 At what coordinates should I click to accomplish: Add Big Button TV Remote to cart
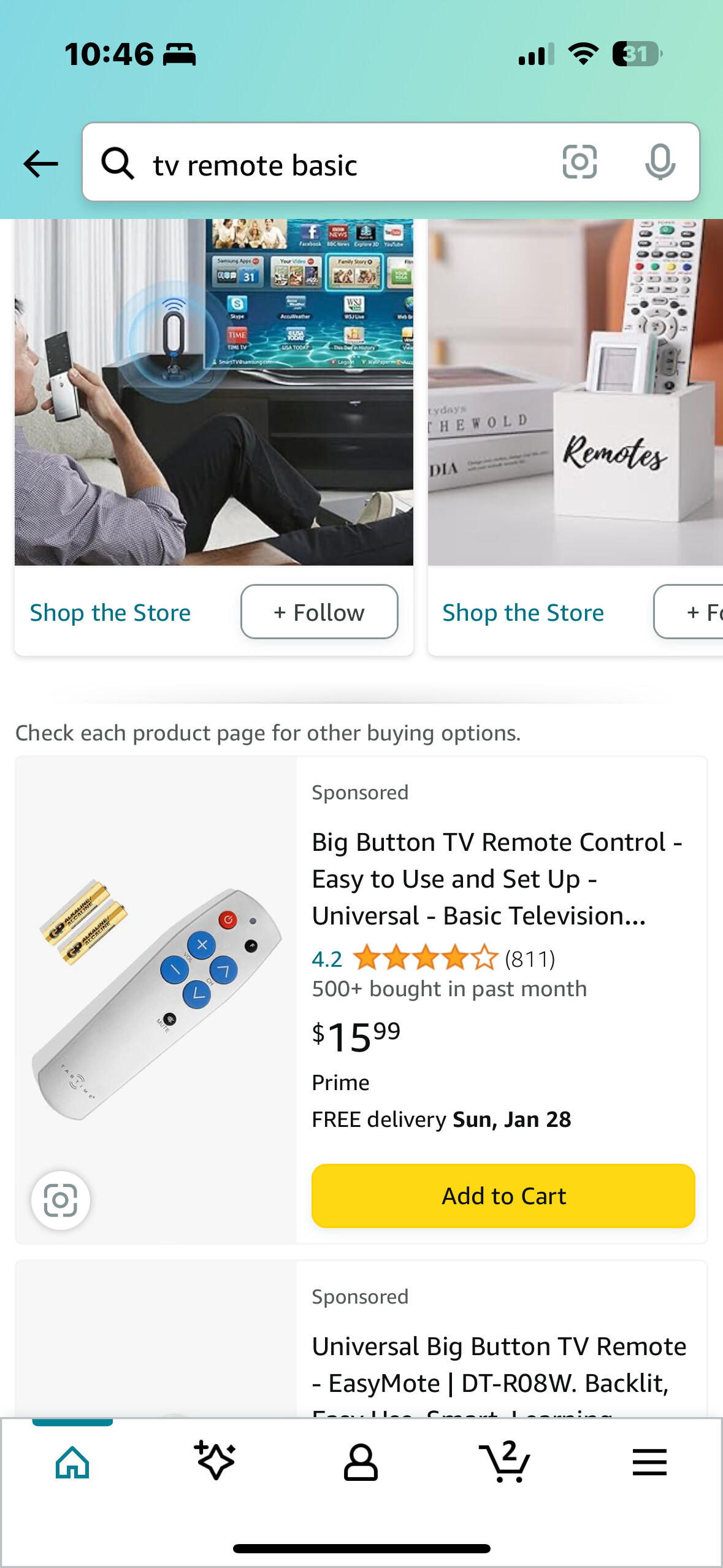(503, 1196)
